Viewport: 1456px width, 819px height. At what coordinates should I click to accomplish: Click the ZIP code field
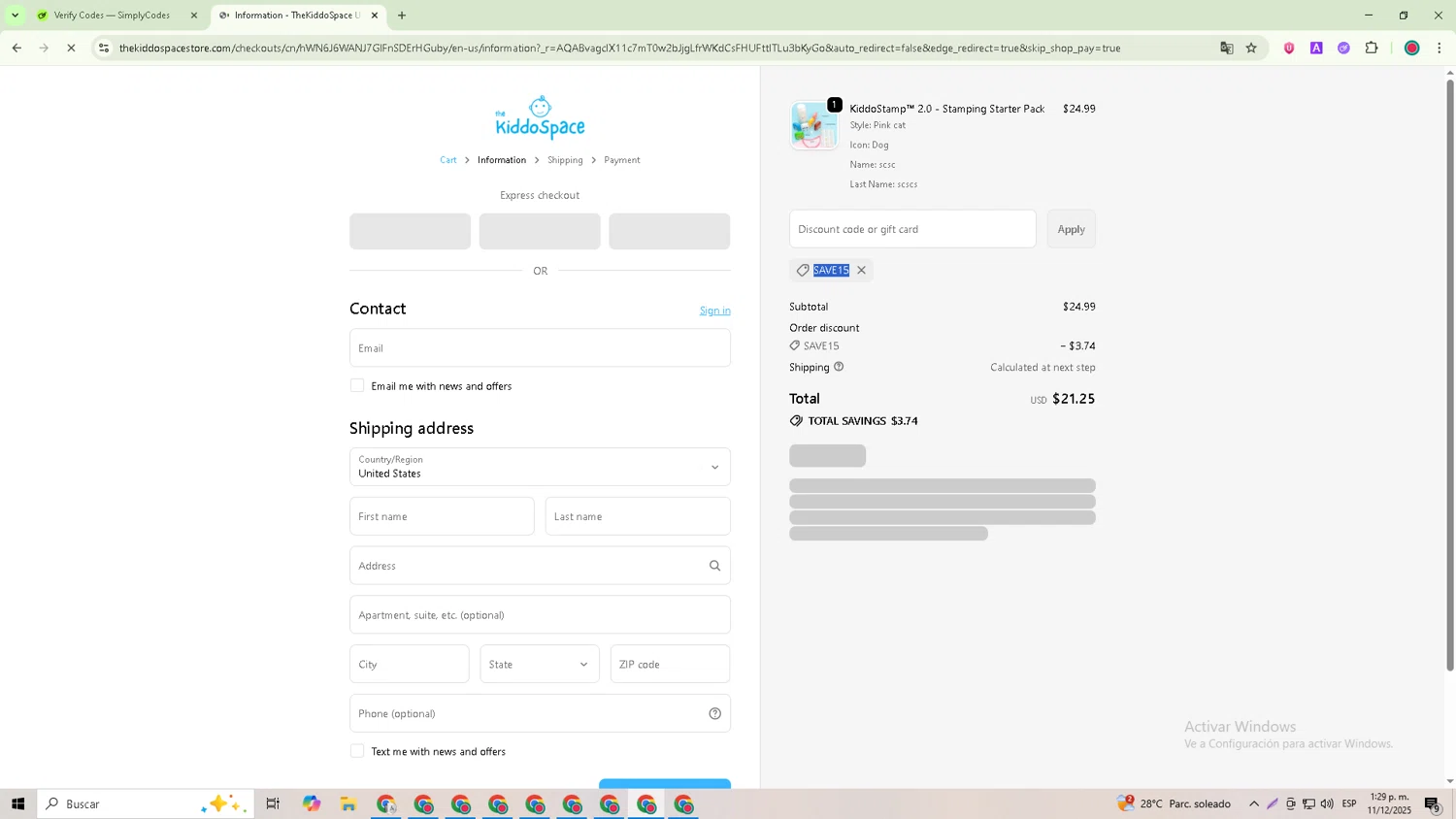670,665
